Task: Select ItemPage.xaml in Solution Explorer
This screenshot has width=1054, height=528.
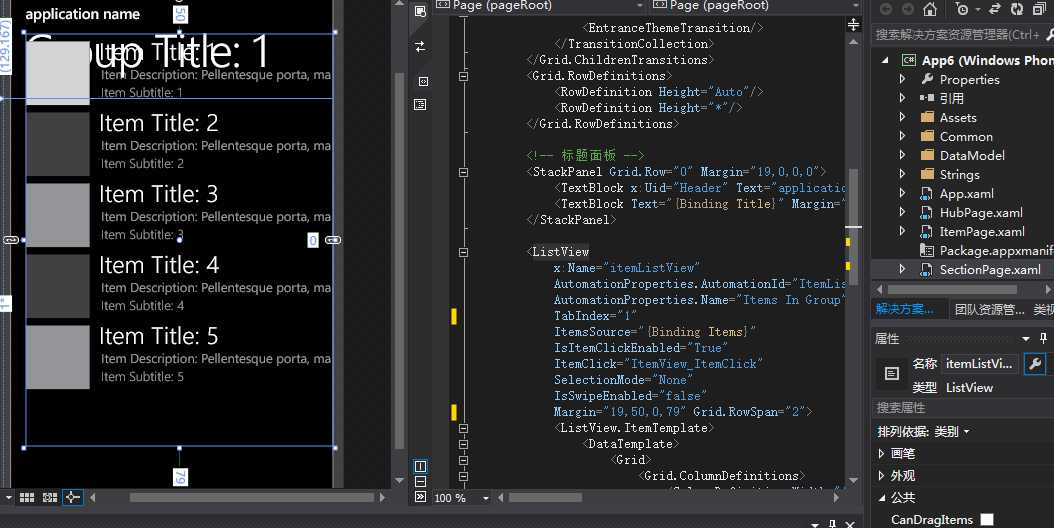Action: 982,231
